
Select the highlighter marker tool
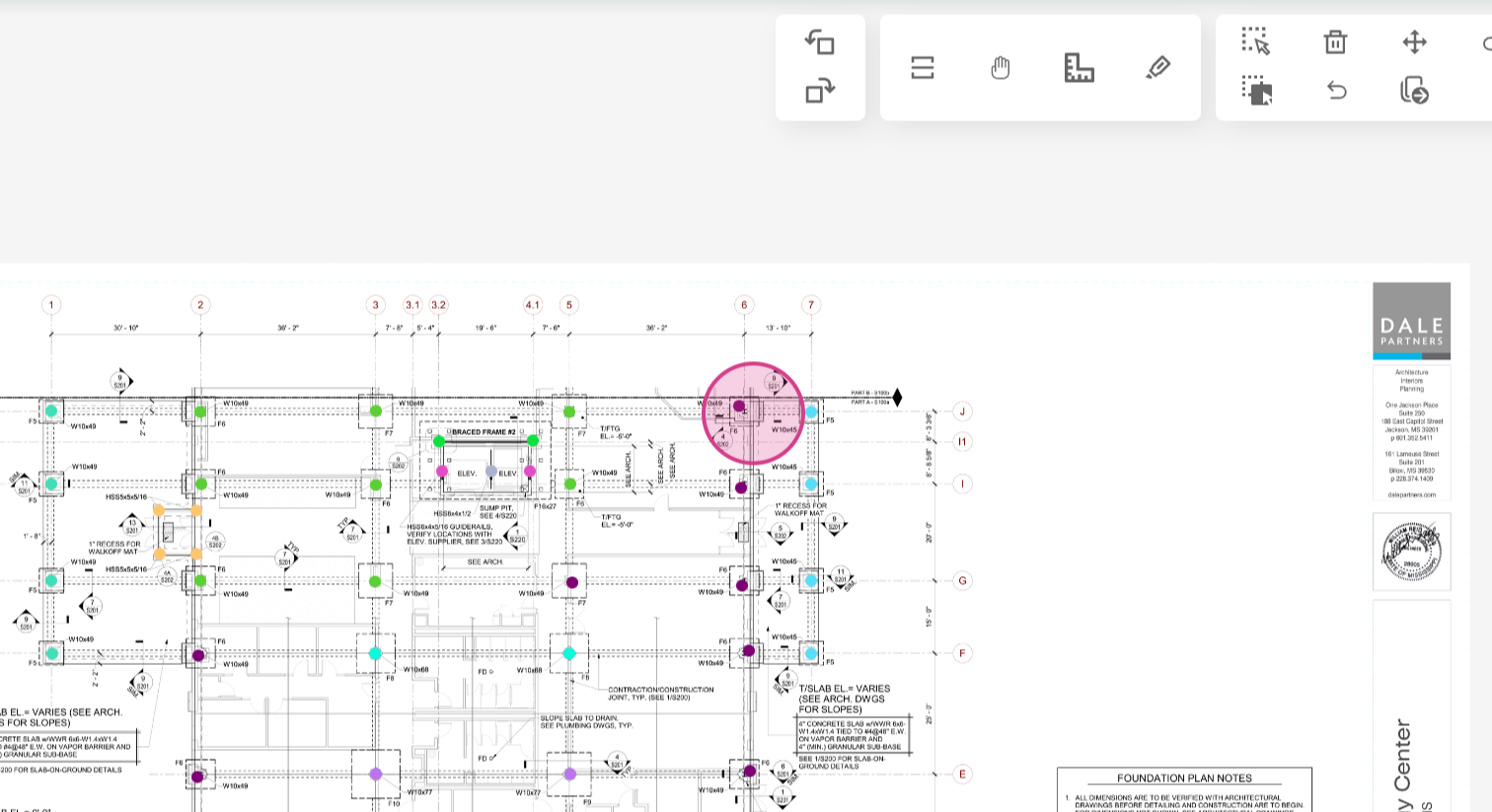coord(1158,67)
